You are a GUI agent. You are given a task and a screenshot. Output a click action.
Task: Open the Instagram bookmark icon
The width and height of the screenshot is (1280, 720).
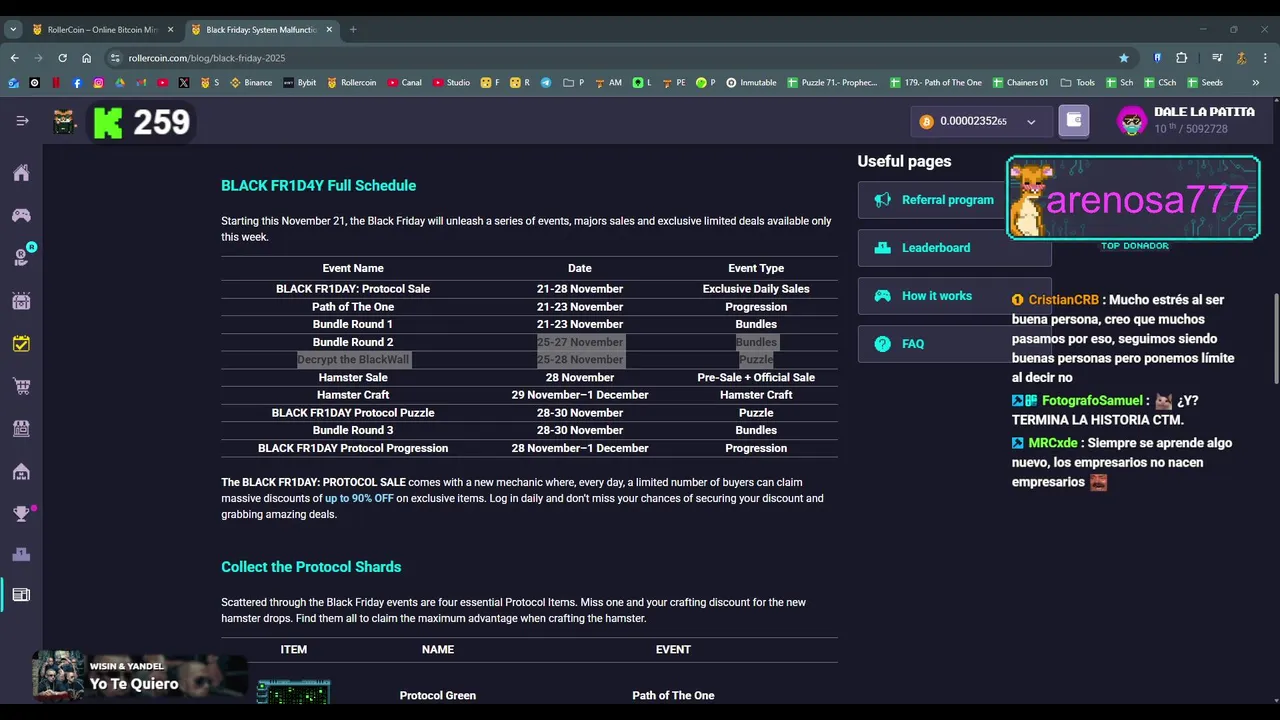point(98,83)
